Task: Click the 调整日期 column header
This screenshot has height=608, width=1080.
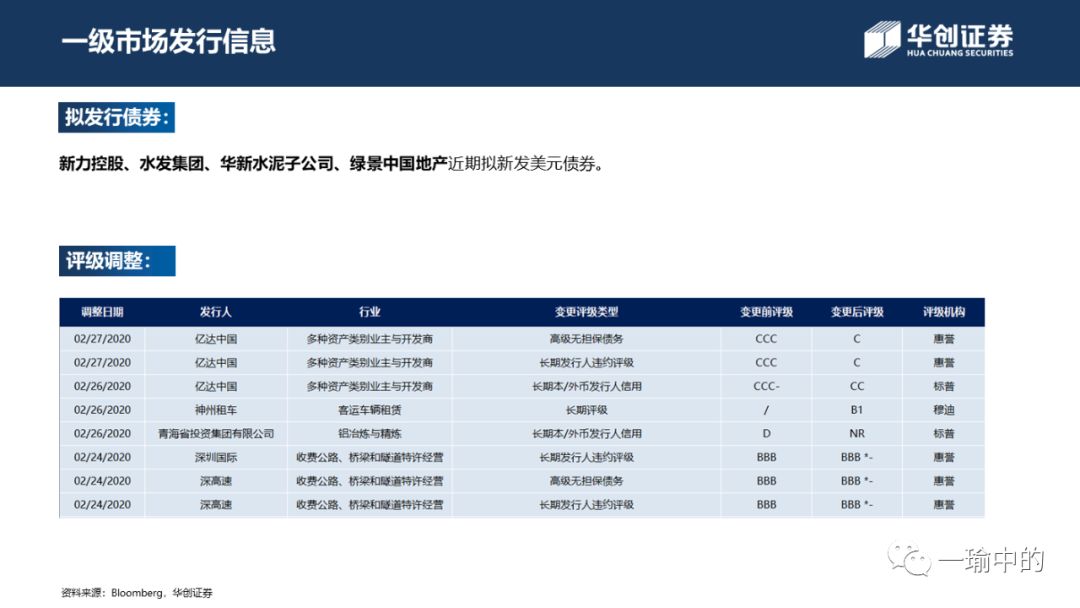Action: (102, 312)
